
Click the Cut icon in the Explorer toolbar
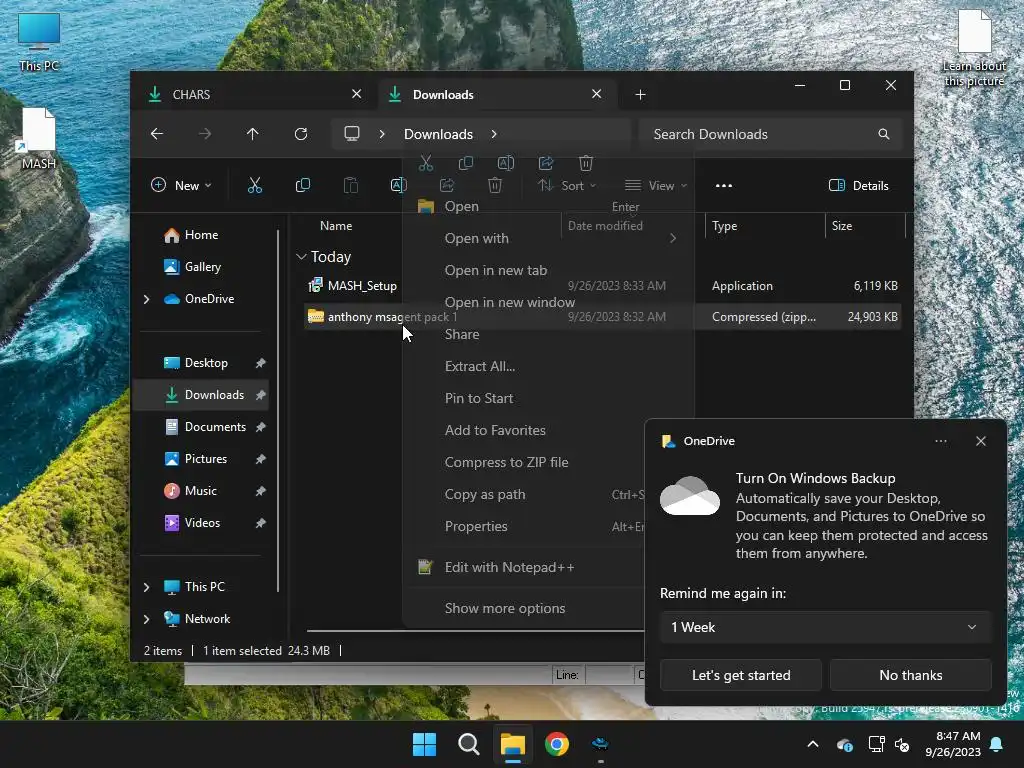(255, 185)
